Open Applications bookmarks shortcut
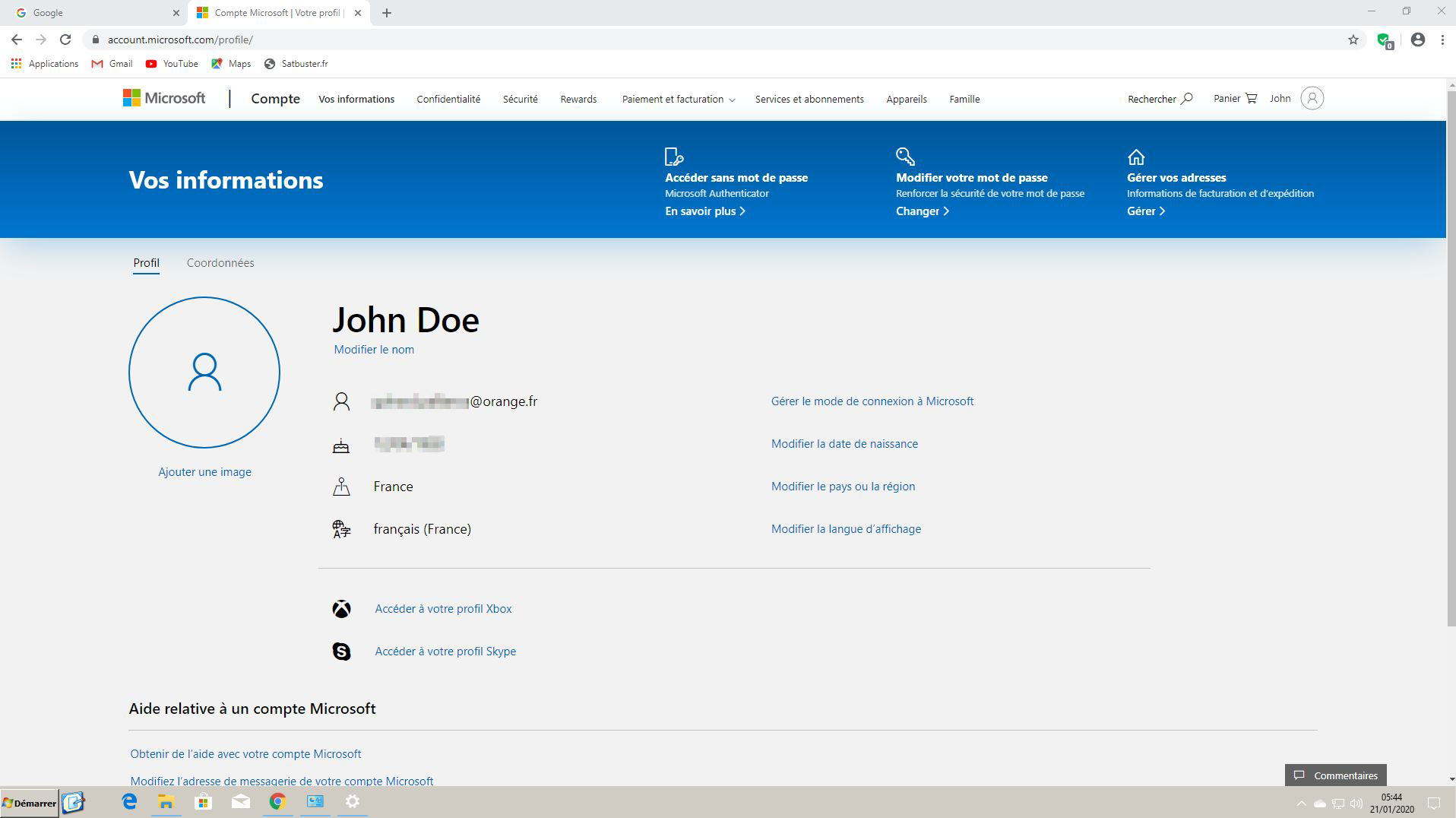The image size is (1456, 818). pos(45,64)
